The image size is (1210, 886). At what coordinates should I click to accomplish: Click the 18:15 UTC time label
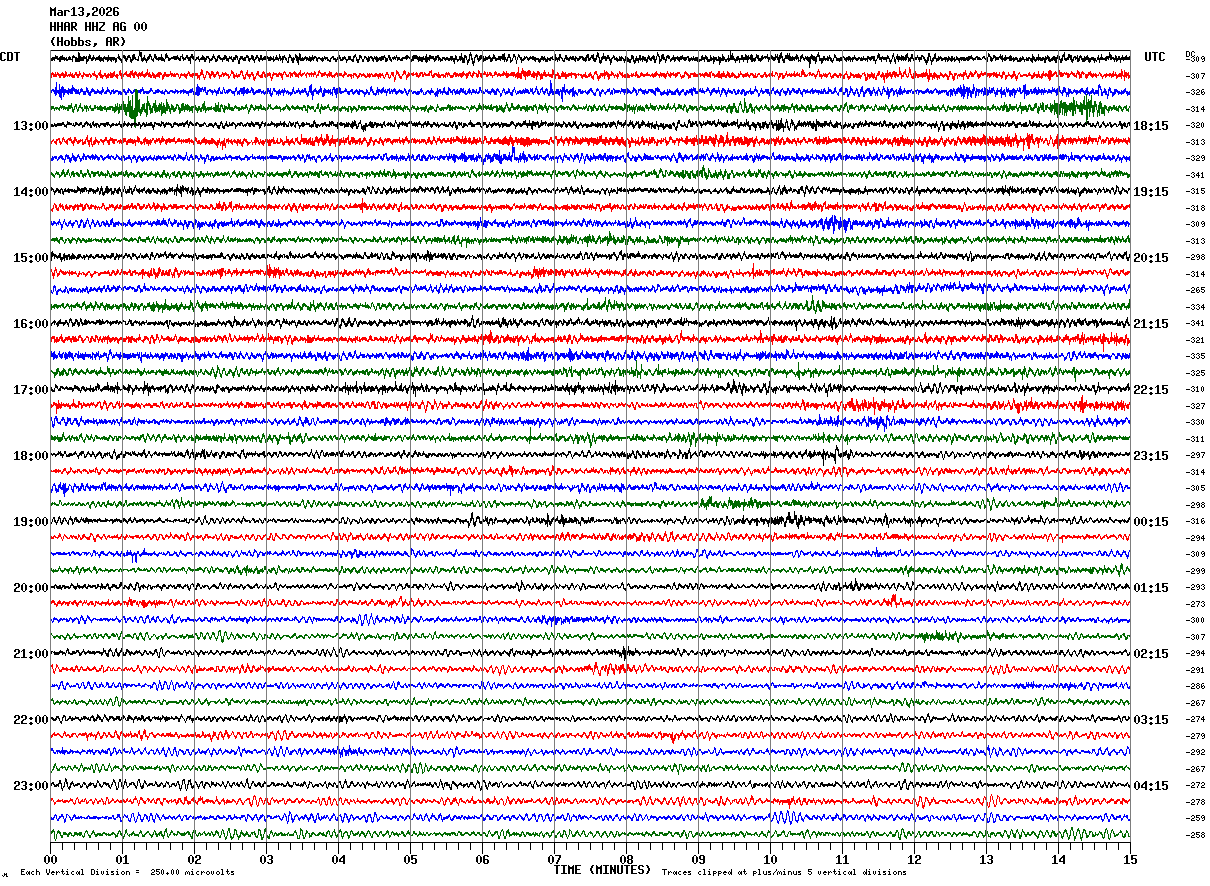[1152, 126]
